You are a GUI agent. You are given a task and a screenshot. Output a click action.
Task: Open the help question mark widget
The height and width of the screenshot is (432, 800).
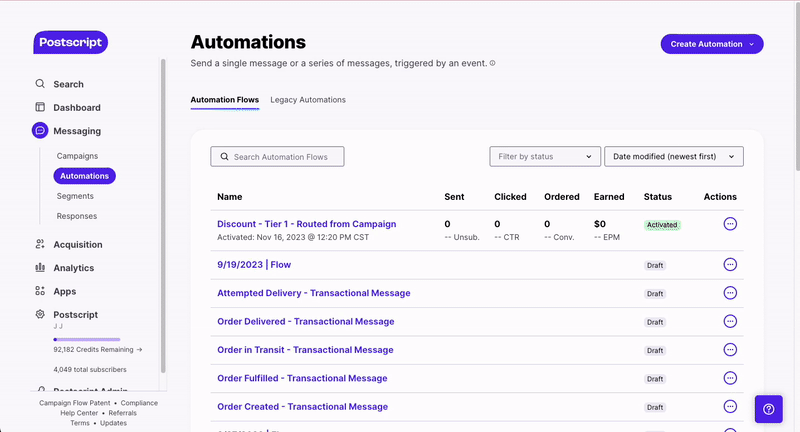[x=769, y=409]
